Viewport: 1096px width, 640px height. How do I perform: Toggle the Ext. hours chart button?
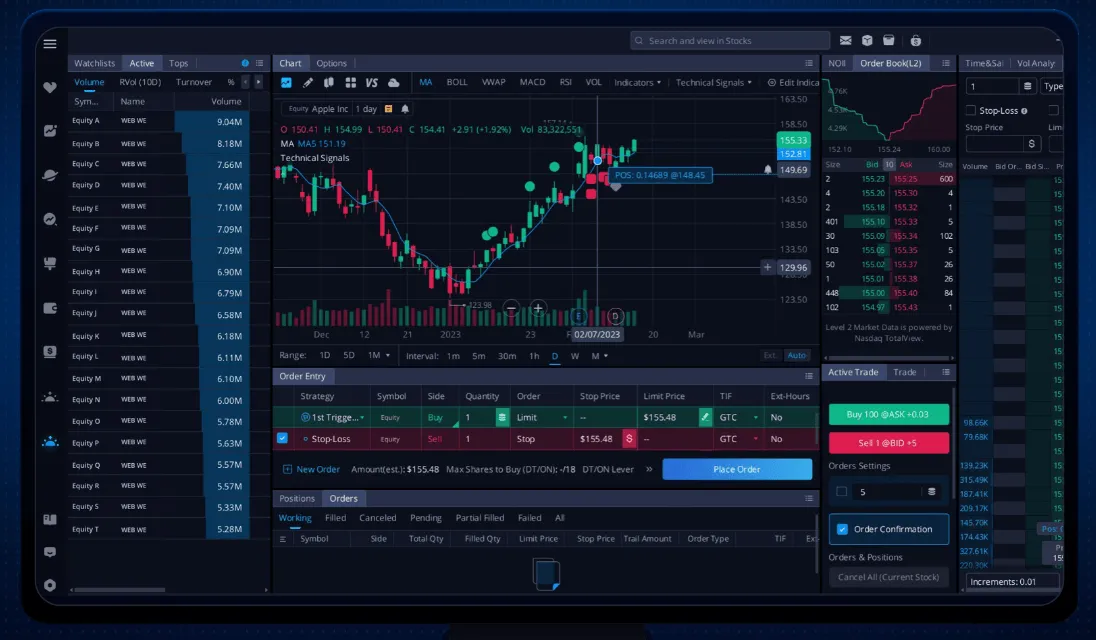pos(770,356)
